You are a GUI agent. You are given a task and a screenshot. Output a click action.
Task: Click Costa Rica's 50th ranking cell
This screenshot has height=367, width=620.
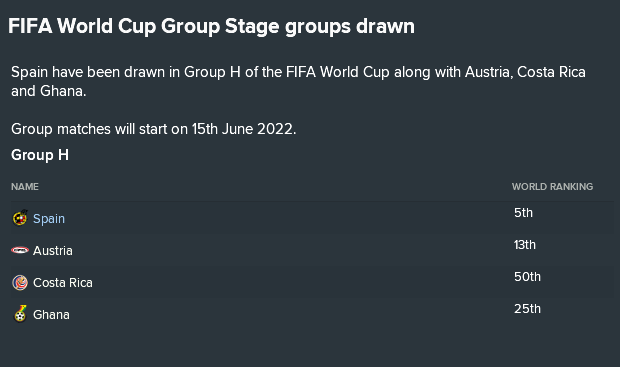tap(527, 277)
